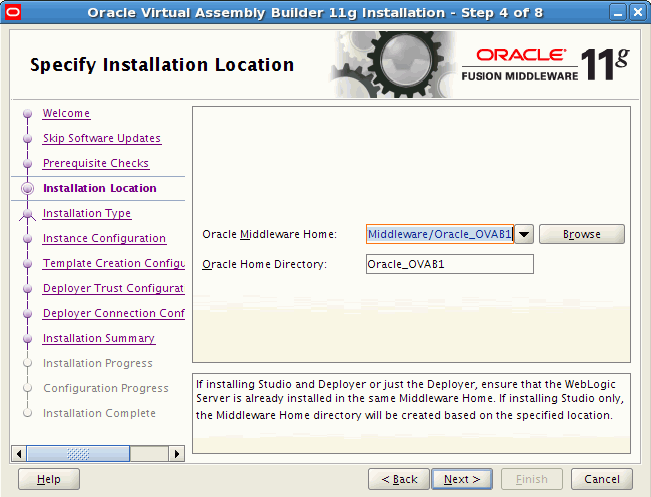
Task: Expand the Middleware Home dropdown arrow
Action: 524,234
